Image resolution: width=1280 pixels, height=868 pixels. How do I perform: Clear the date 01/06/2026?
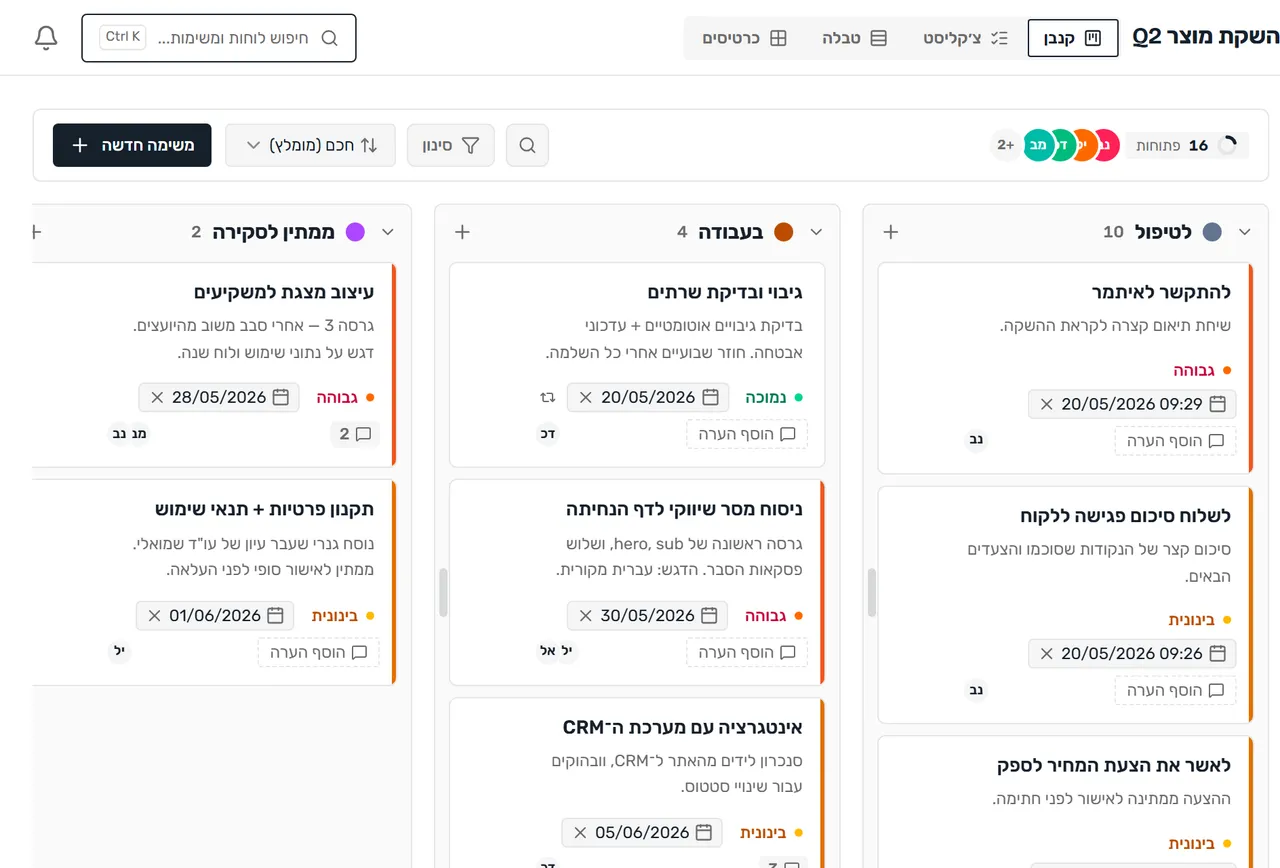pos(154,615)
